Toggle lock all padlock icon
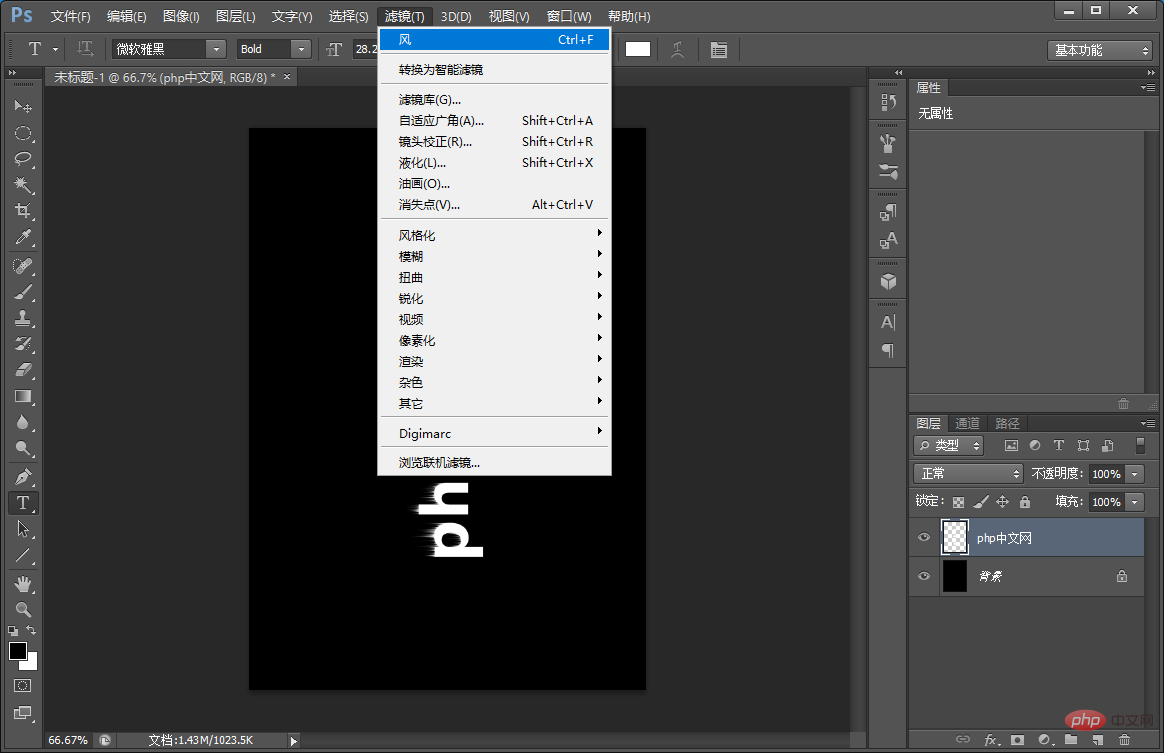 tap(1024, 502)
